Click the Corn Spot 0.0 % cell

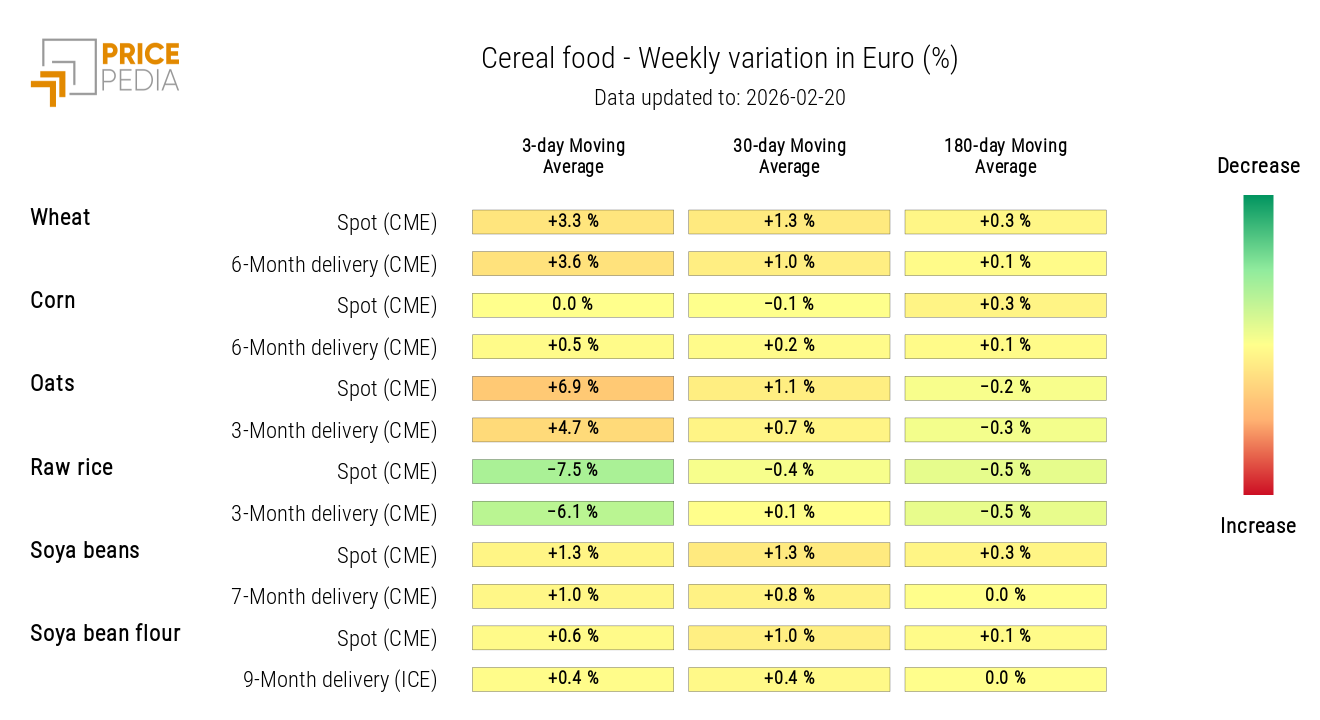573,305
